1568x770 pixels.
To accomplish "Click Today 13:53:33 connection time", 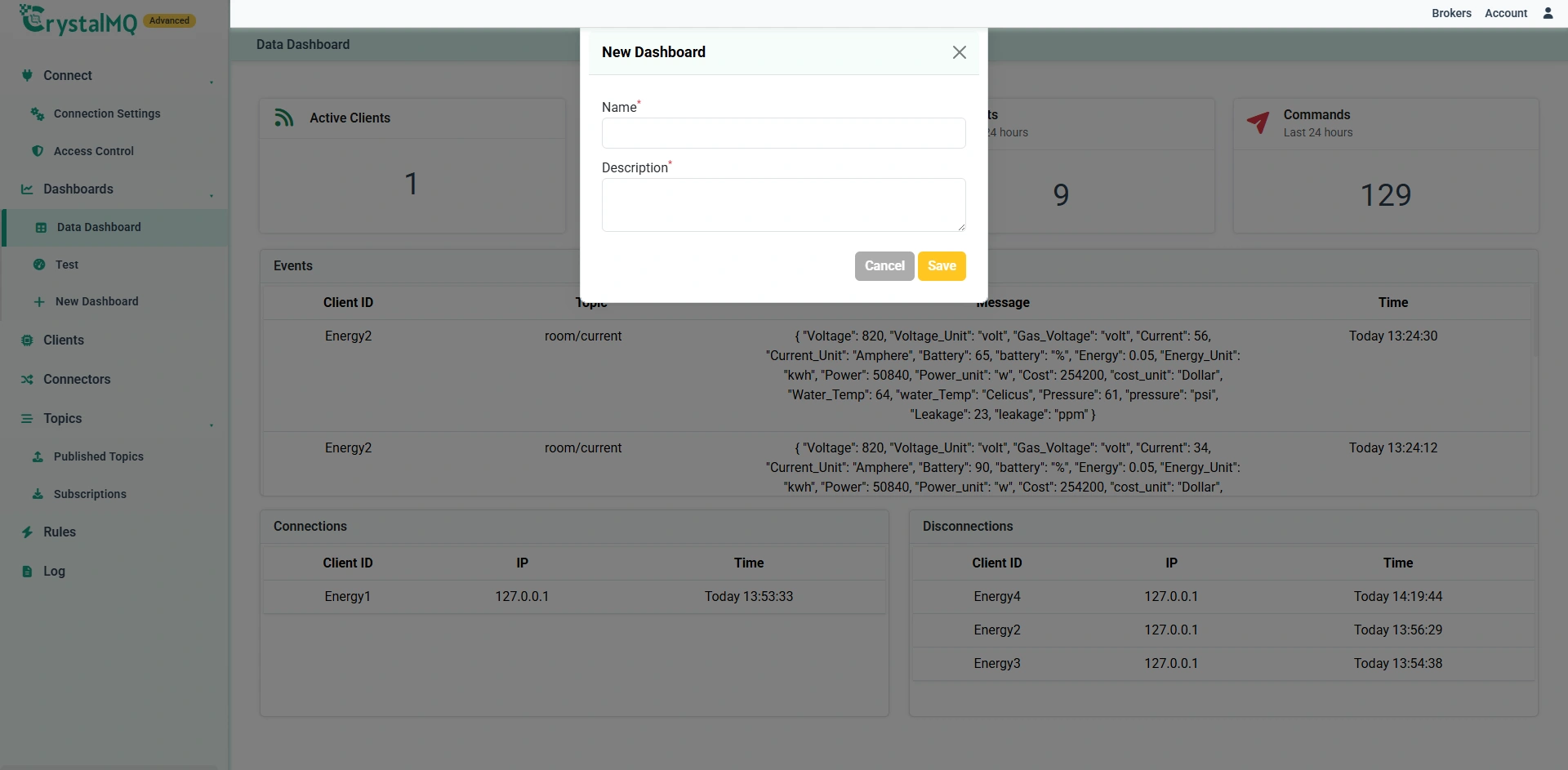I will click(x=749, y=597).
